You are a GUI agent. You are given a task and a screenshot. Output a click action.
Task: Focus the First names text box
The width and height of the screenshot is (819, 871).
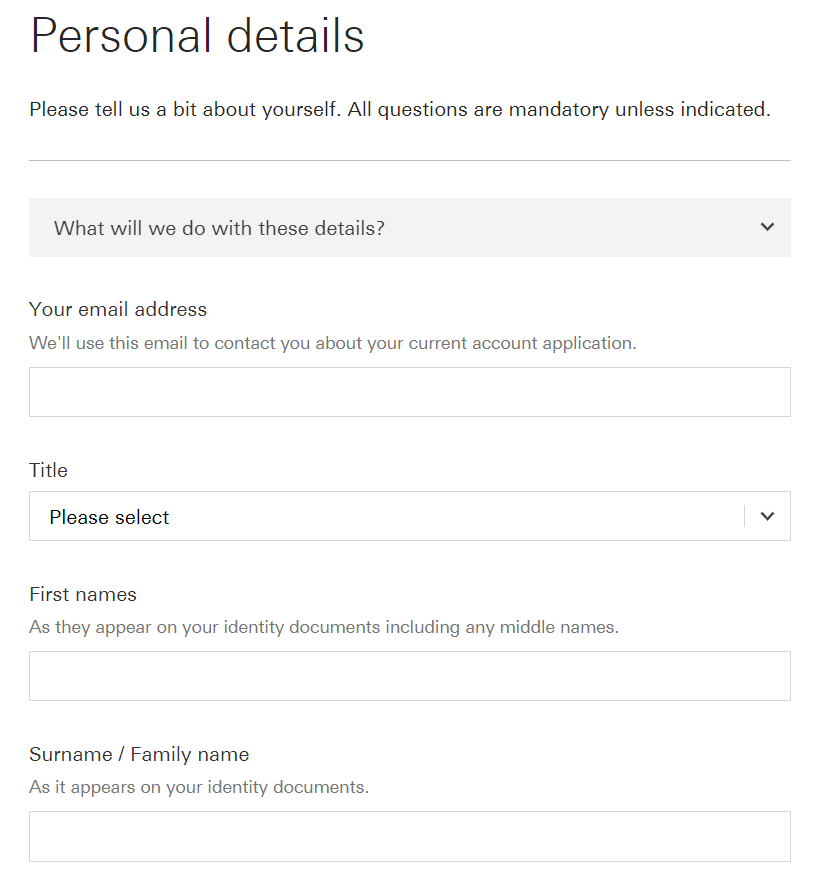[x=409, y=676]
